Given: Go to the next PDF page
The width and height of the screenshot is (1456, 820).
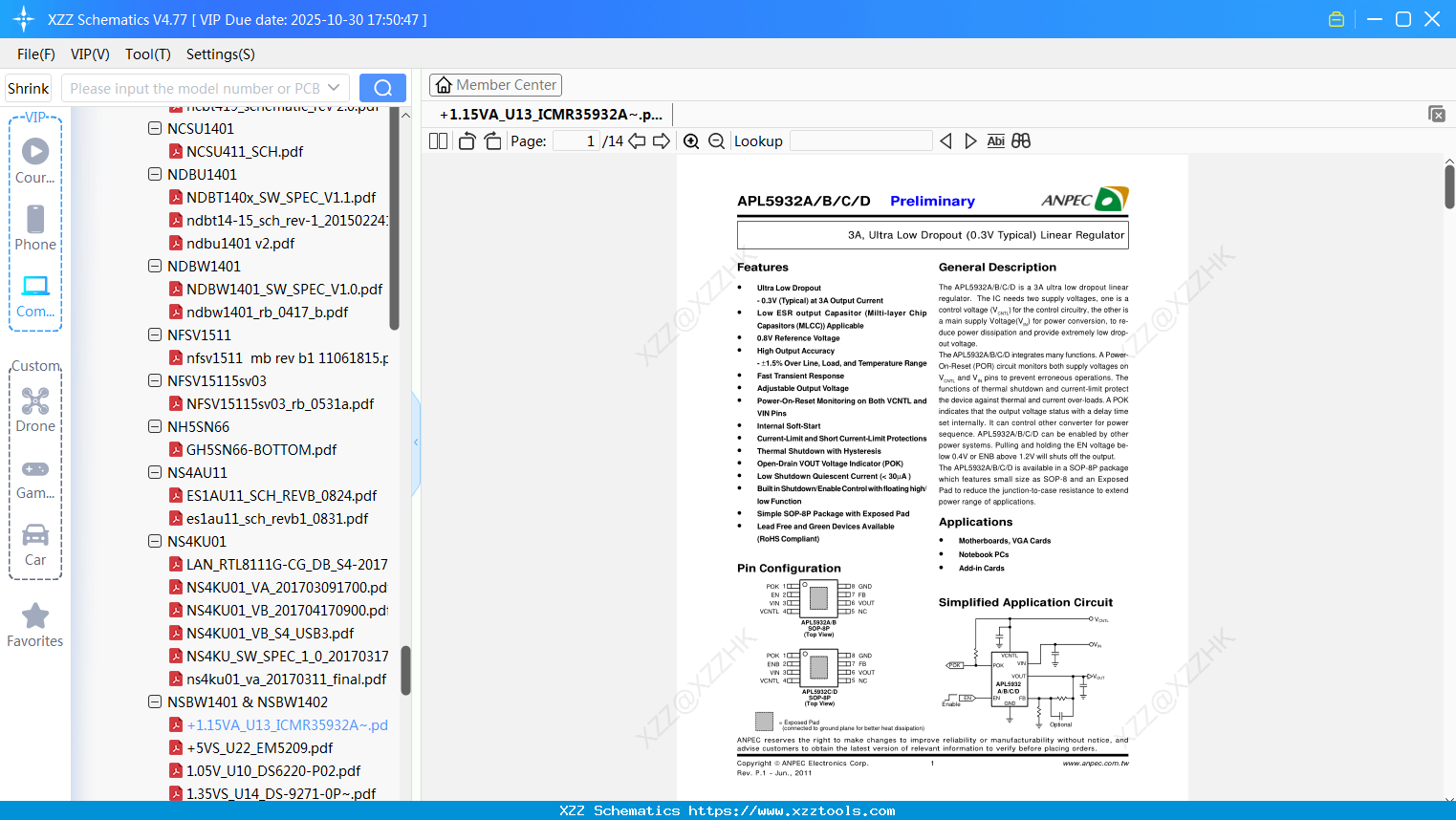Looking at the screenshot, I should coord(662,141).
